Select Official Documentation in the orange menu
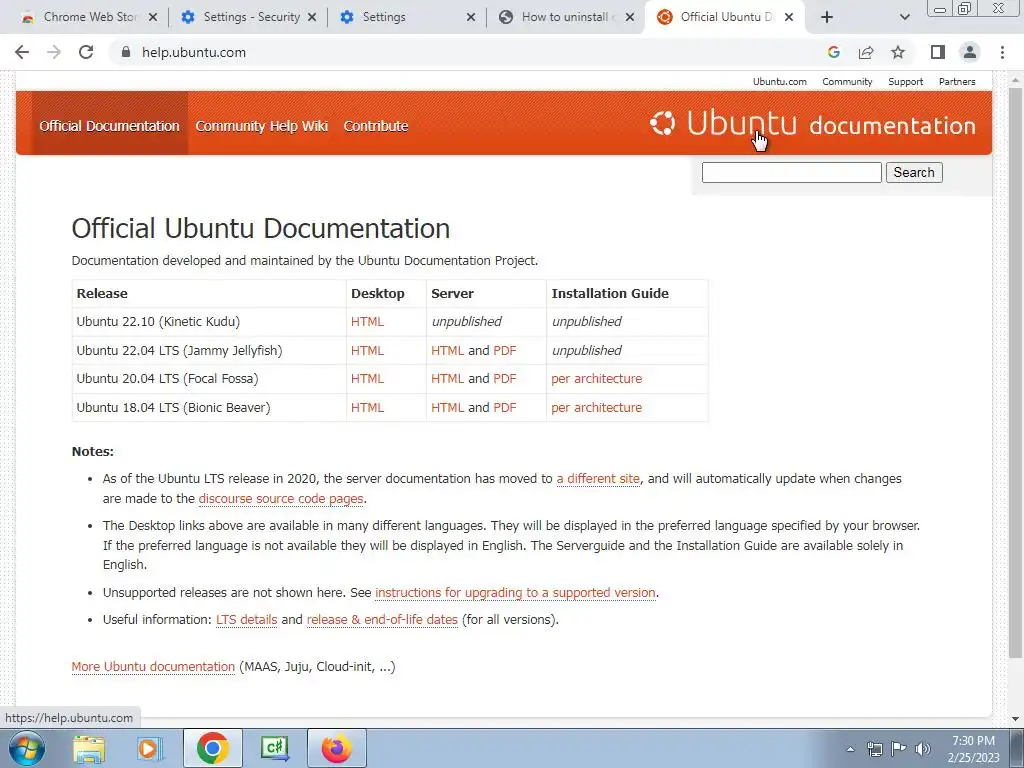This screenshot has width=1024, height=768. (109, 126)
